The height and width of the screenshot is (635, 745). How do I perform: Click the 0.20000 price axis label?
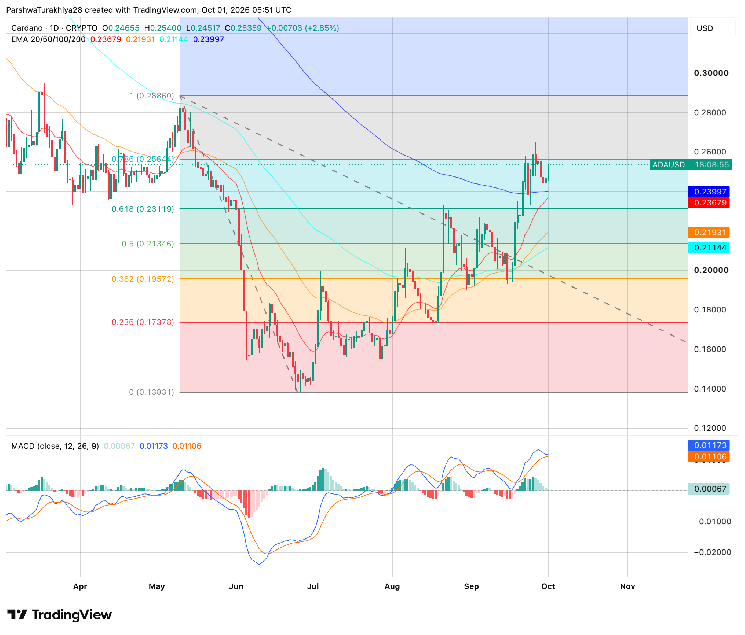711,270
